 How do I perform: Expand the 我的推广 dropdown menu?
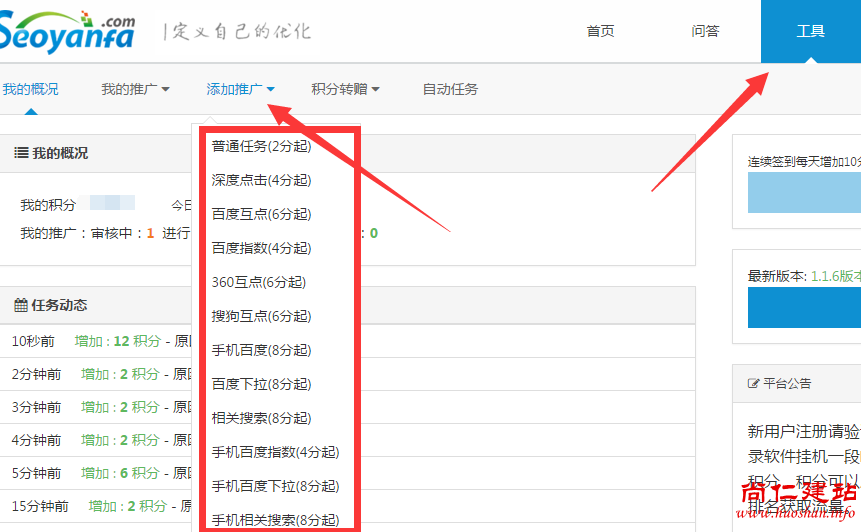click(x=135, y=89)
